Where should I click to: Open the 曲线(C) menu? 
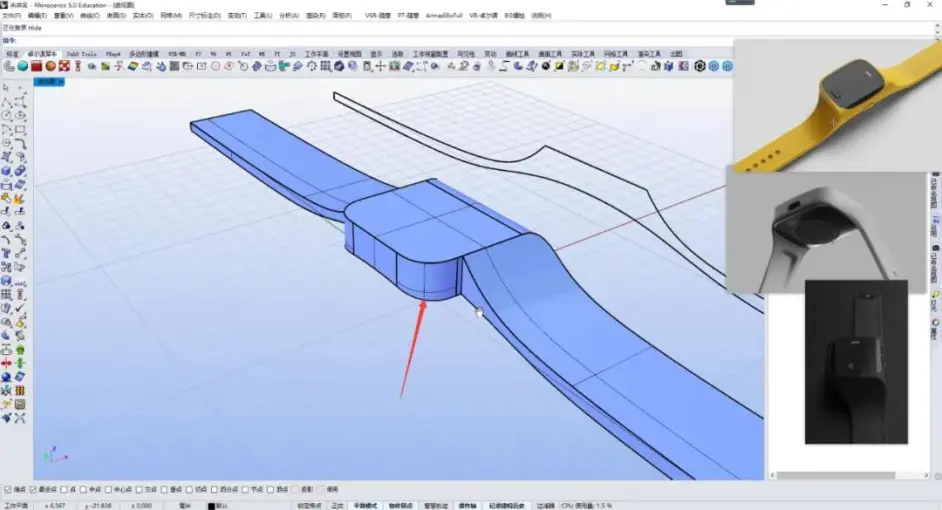pyautogui.click(x=90, y=16)
